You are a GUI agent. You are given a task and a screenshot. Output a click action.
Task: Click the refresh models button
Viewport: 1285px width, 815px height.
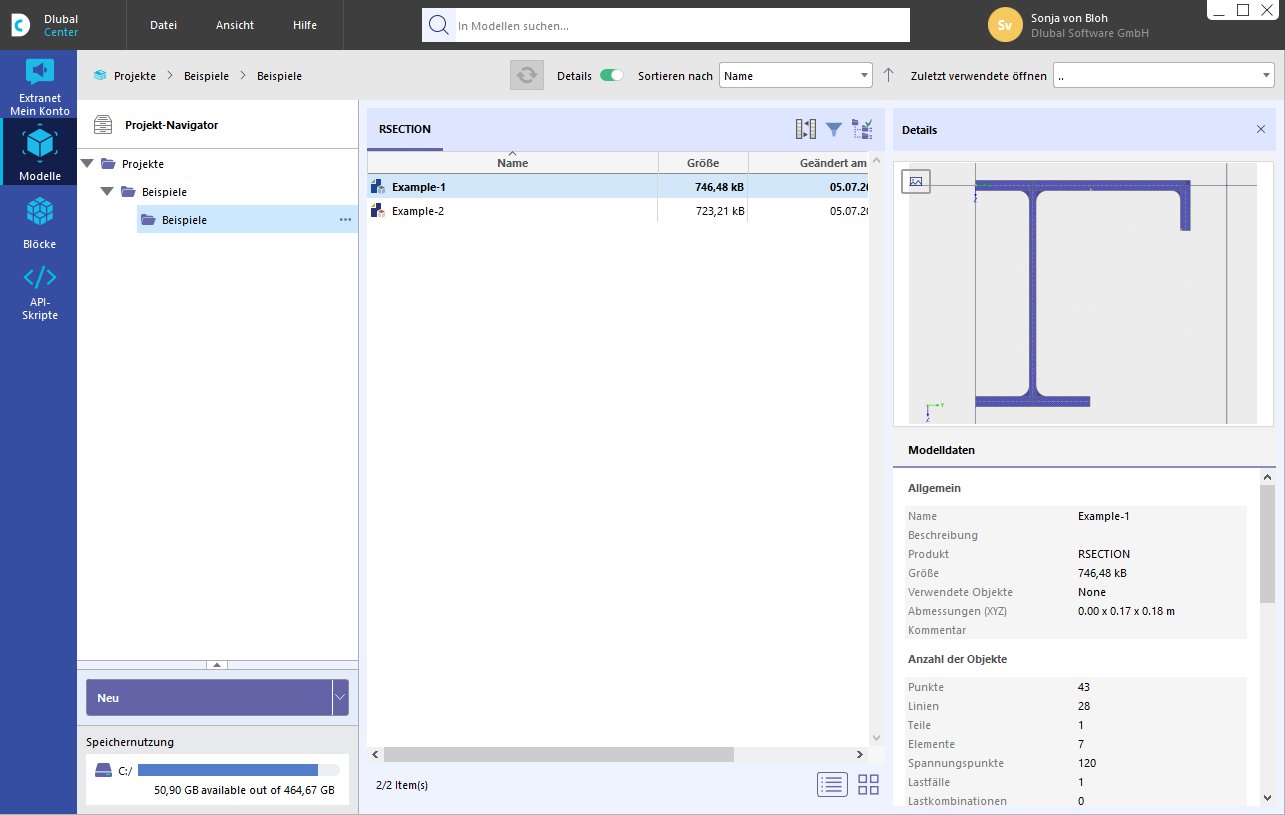coord(527,76)
